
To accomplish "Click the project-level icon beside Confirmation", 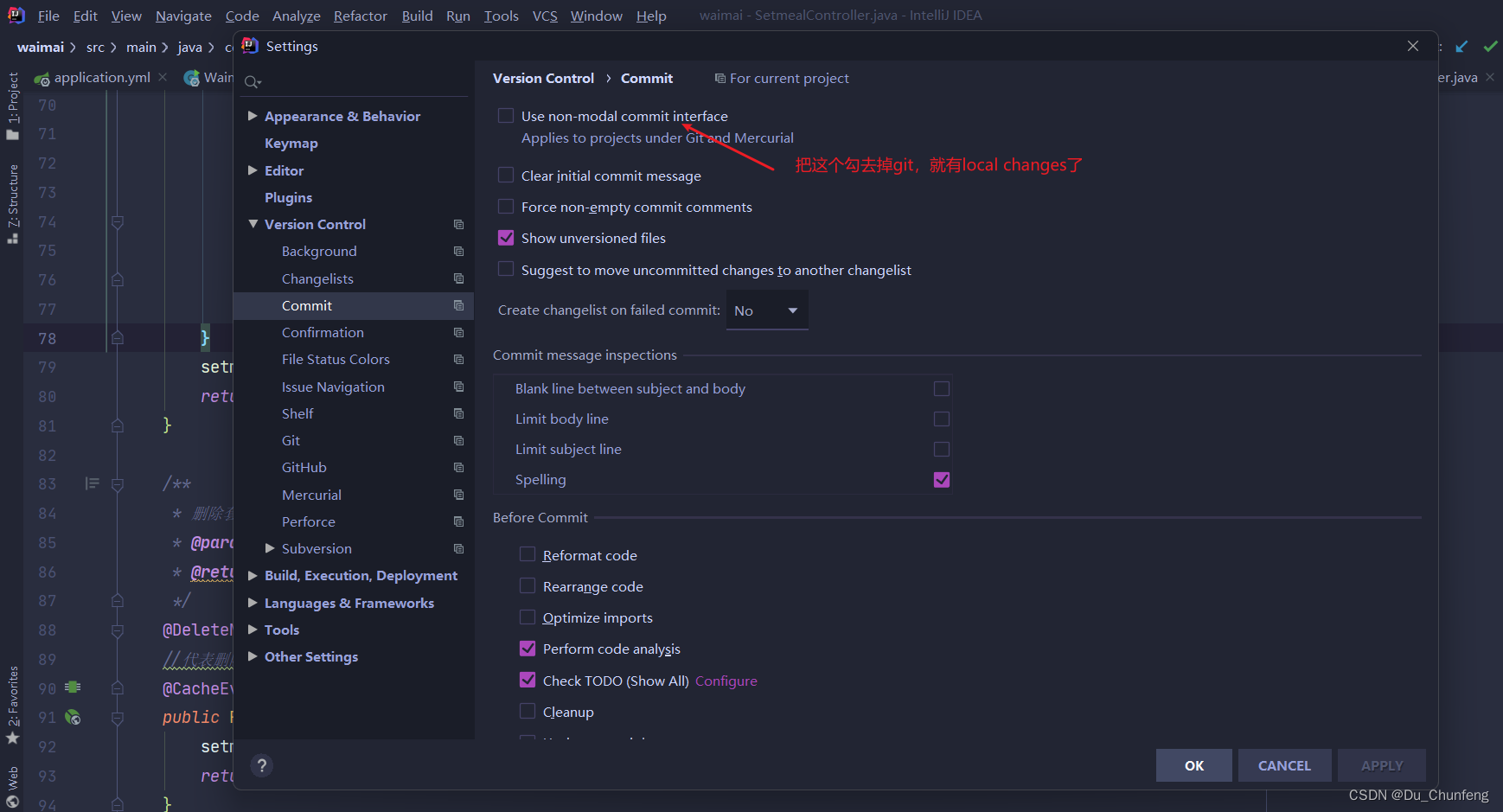I will 458,333.
